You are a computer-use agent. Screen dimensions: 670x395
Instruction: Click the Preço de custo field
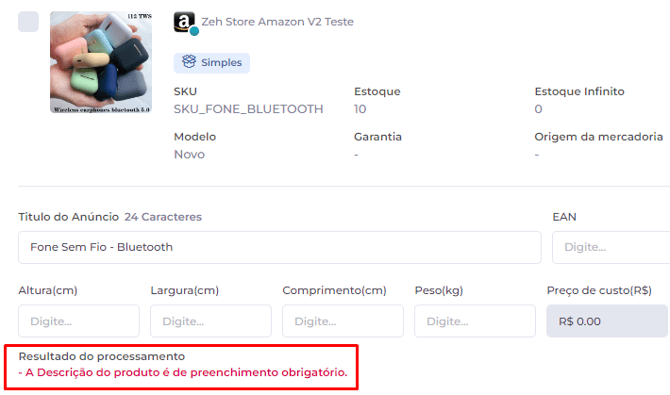(607, 321)
